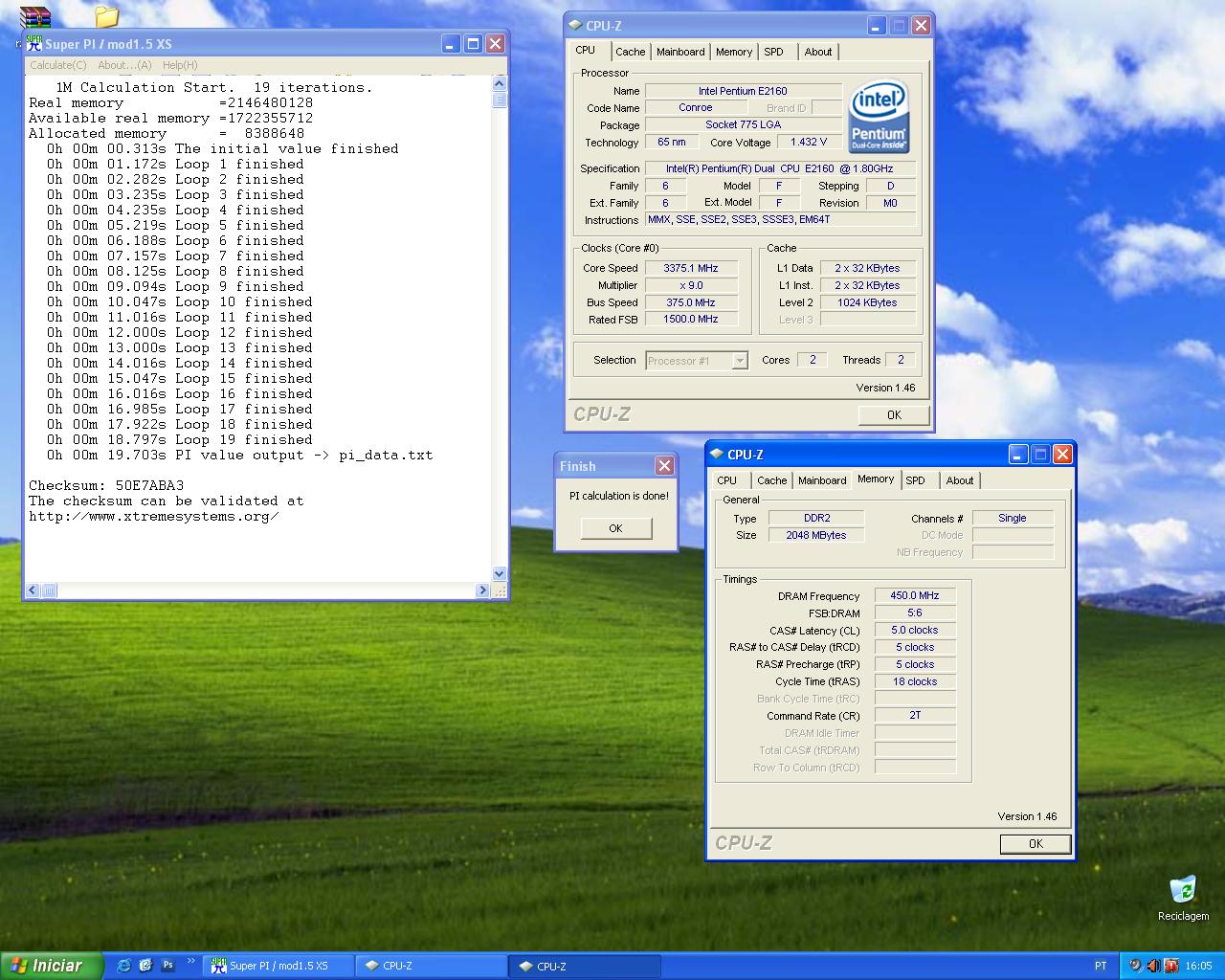
Task: Click the Command Rate 2T value field
Action: (915, 715)
